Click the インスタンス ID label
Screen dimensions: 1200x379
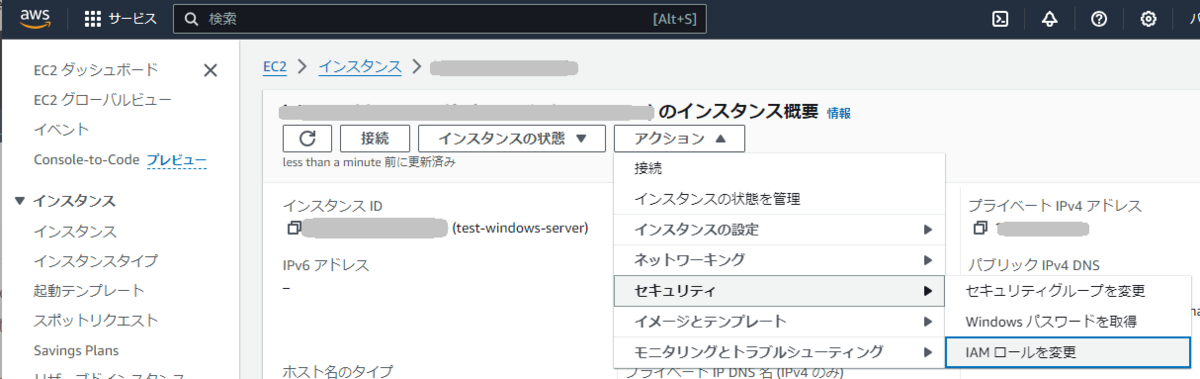(333, 206)
